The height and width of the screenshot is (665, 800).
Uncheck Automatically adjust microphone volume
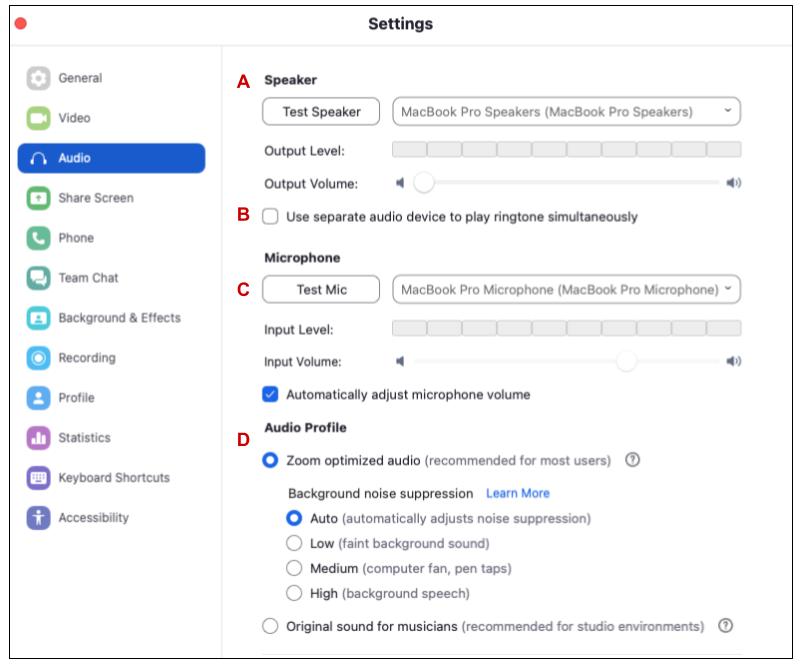[270, 394]
